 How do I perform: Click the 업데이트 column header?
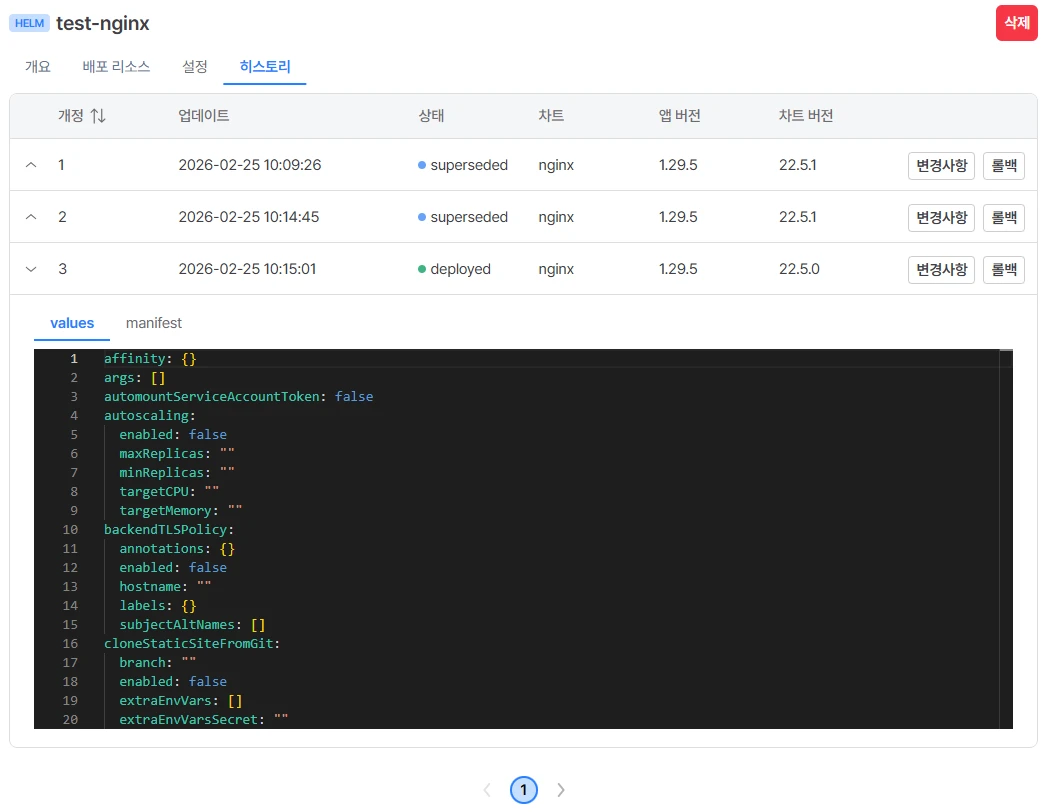[x=204, y=116]
